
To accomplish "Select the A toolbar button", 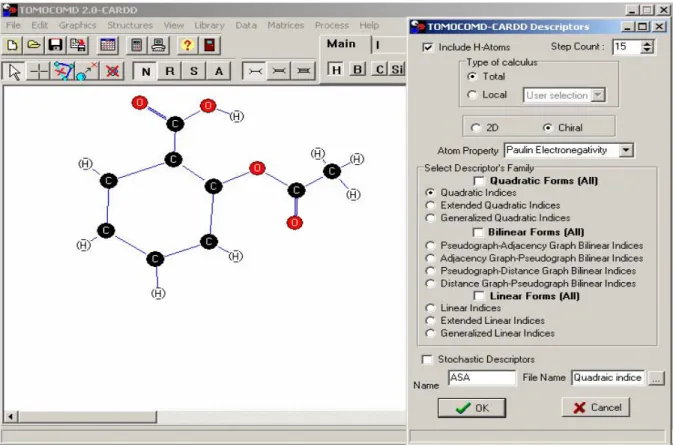I will [219, 71].
